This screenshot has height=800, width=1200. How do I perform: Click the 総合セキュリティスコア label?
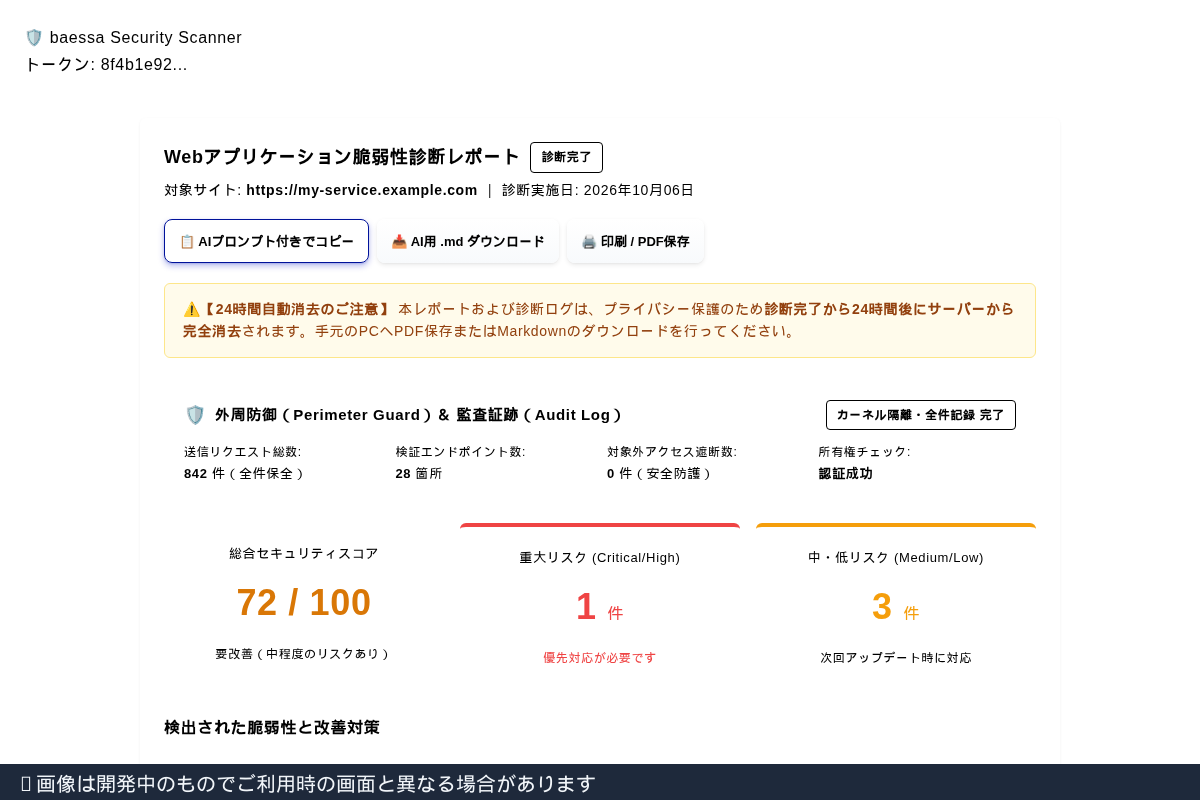click(x=304, y=554)
